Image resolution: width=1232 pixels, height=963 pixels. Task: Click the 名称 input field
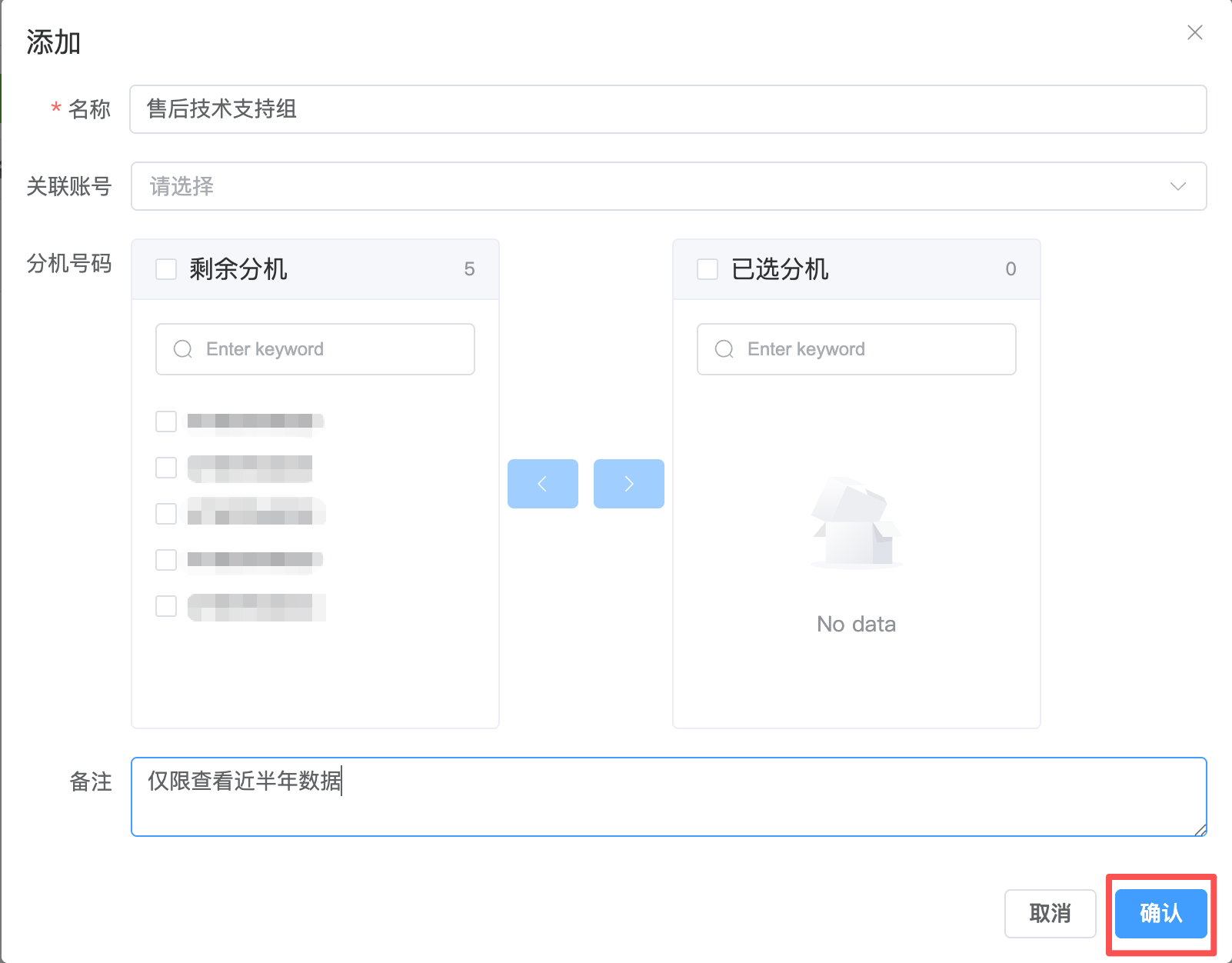coord(668,109)
